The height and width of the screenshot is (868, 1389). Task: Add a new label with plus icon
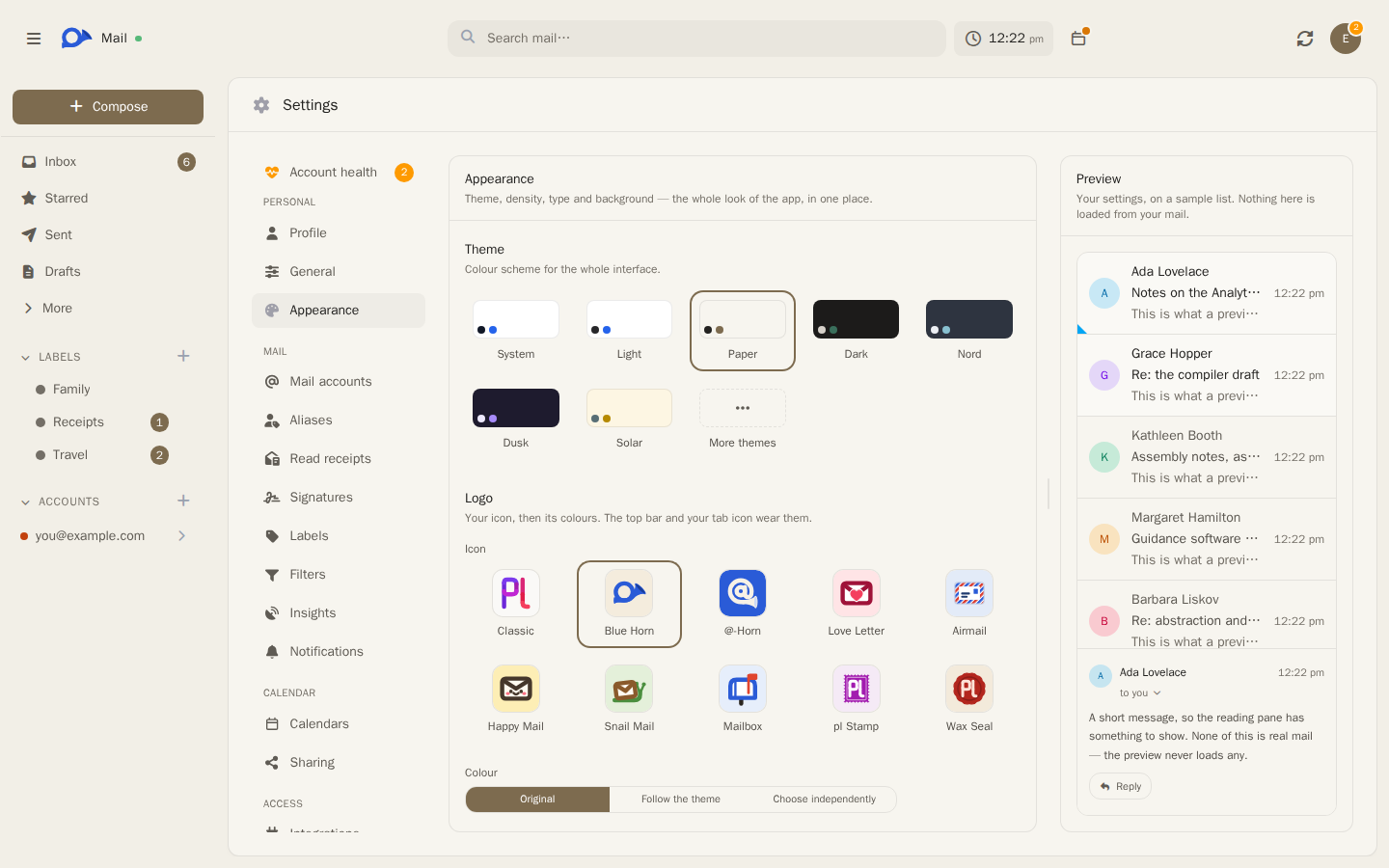[x=183, y=356]
